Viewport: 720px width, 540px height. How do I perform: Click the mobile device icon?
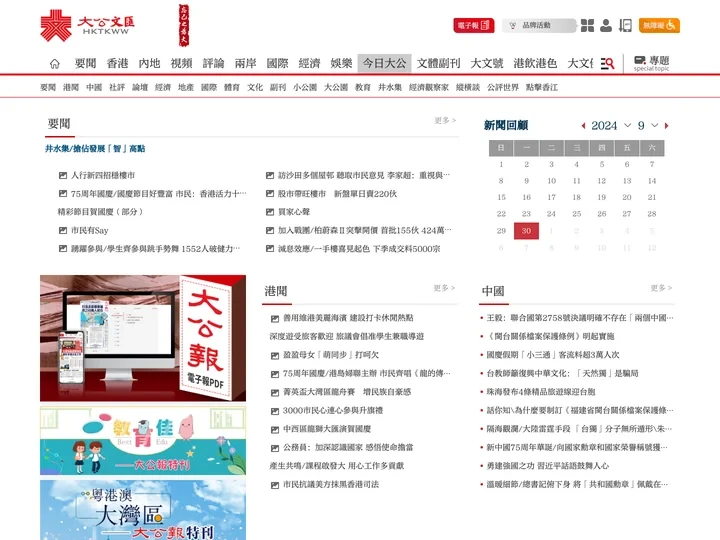click(625, 25)
